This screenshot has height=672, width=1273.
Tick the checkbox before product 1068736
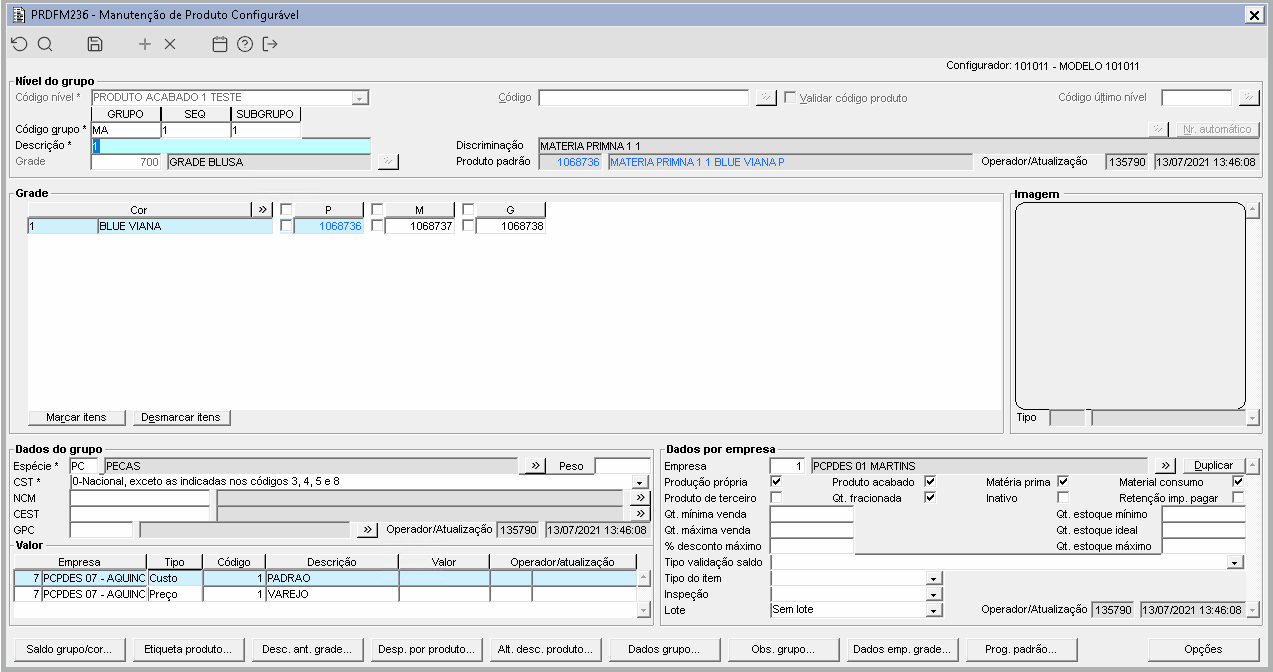point(287,227)
